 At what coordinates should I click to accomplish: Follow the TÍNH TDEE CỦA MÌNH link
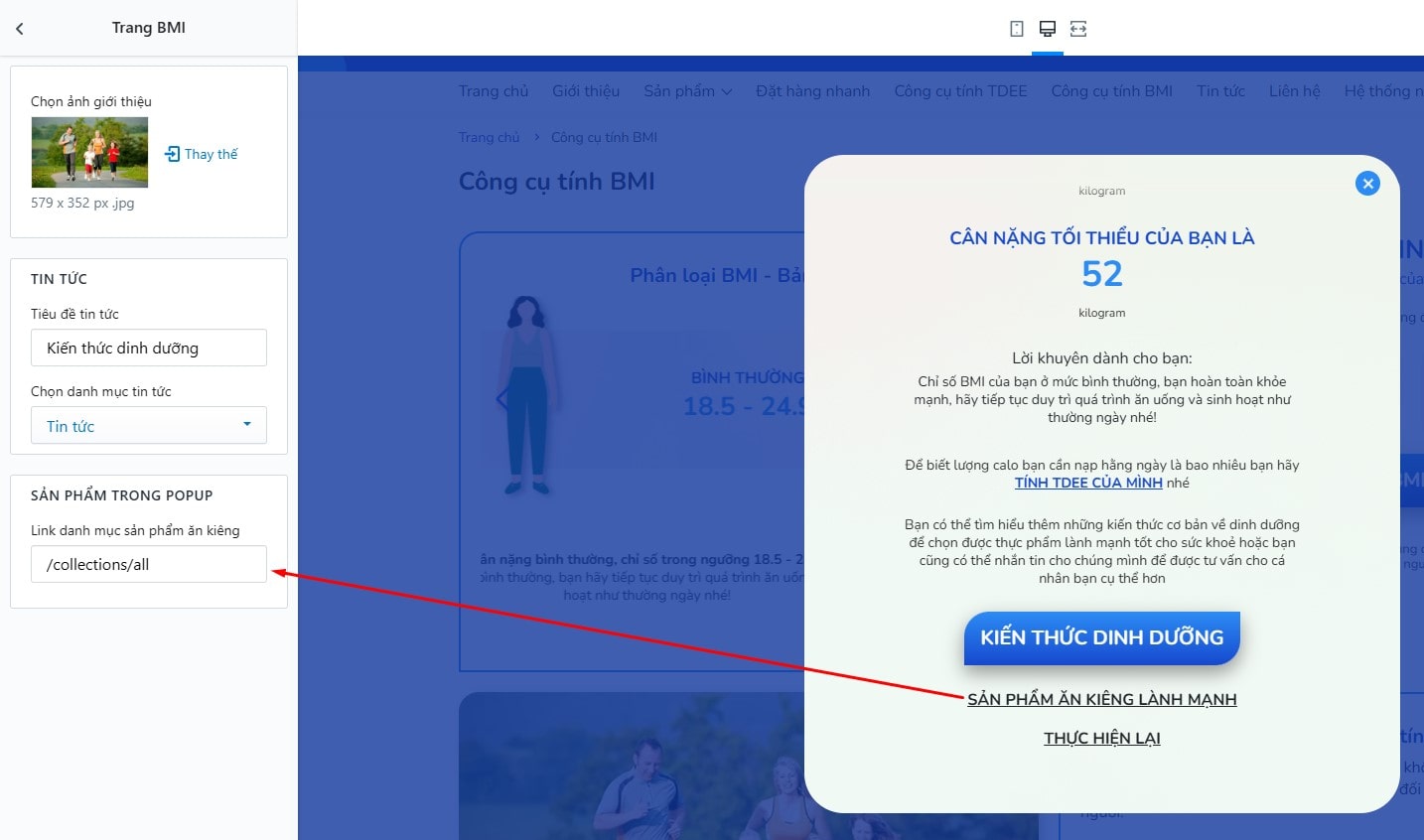tap(1088, 483)
